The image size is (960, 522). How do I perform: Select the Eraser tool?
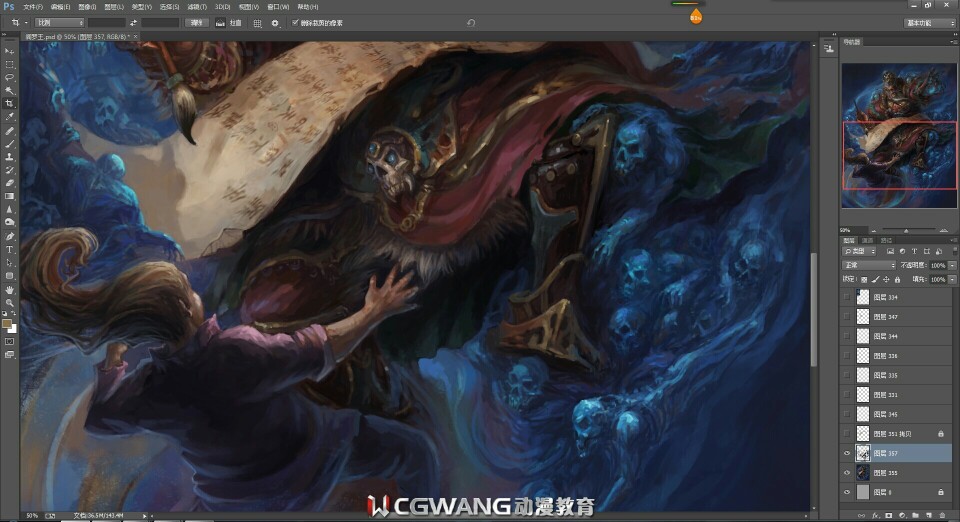point(9,183)
